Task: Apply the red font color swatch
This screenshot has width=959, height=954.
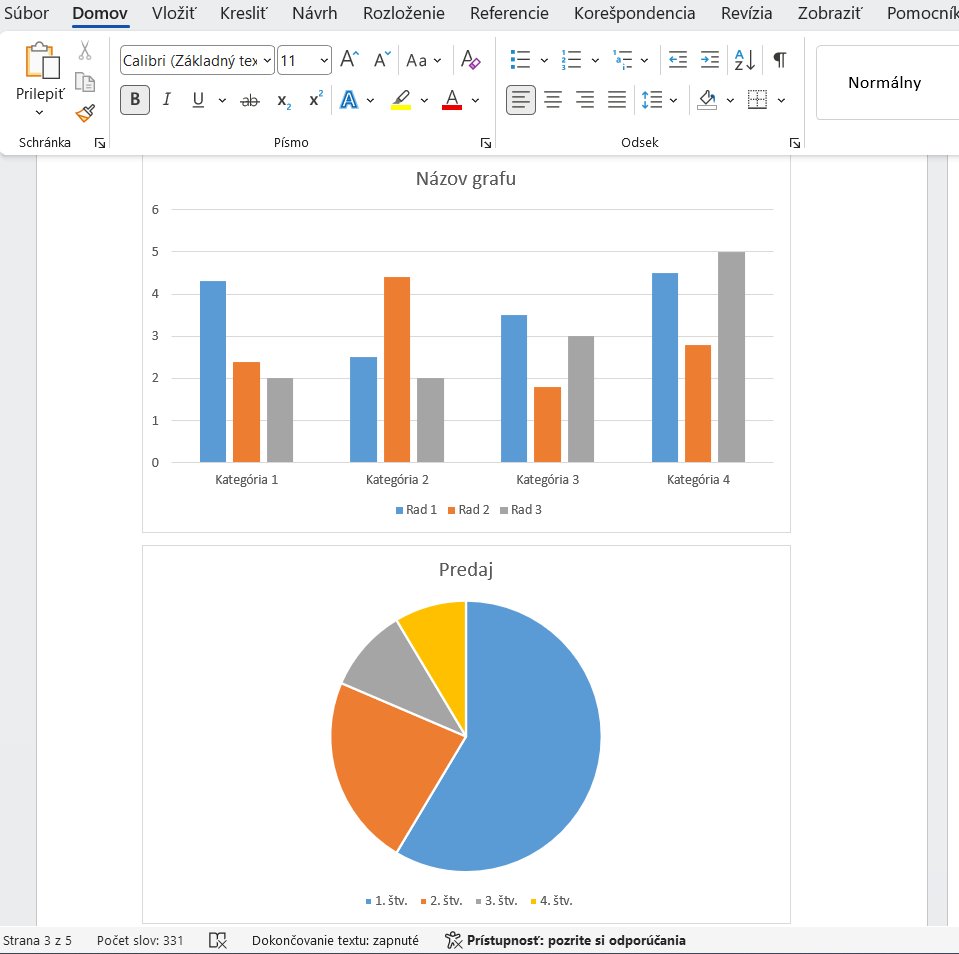Action: pyautogui.click(x=452, y=100)
